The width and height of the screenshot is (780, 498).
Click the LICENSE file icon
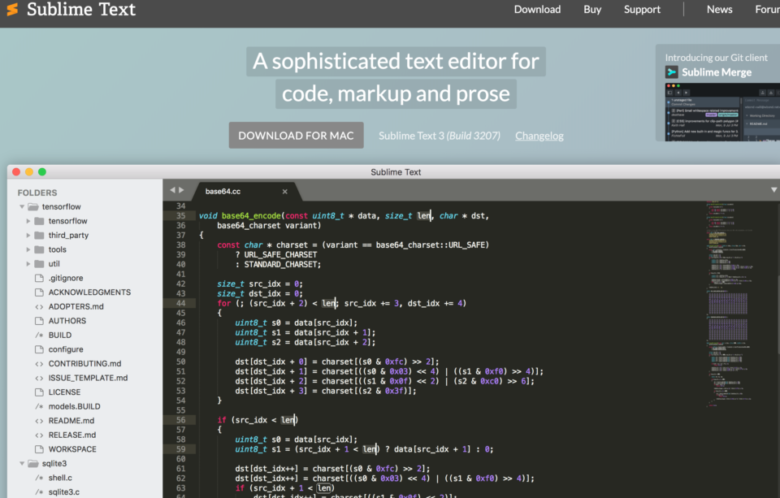click(39, 393)
